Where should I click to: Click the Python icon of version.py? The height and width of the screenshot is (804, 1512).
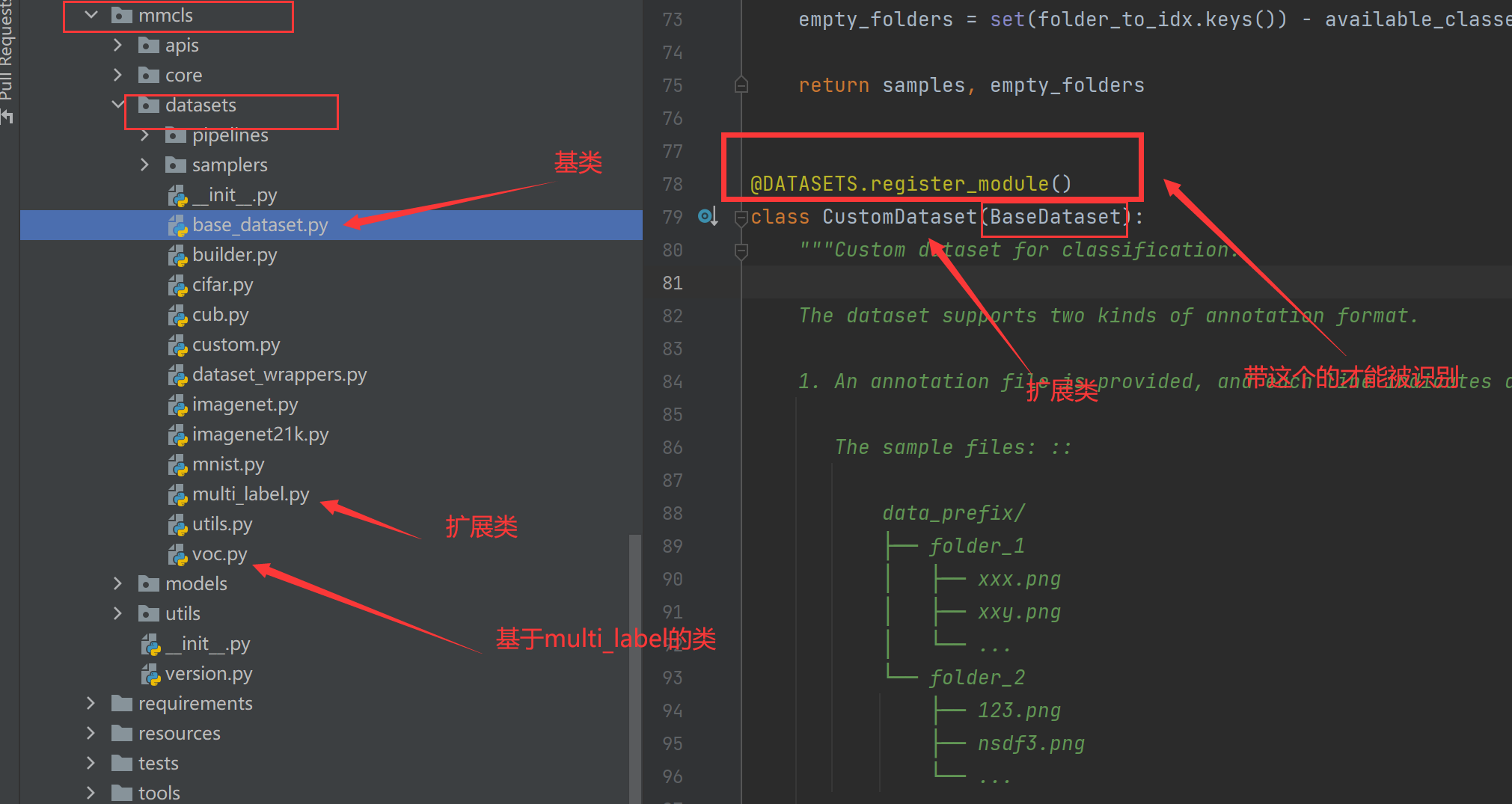click(x=150, y=675)
